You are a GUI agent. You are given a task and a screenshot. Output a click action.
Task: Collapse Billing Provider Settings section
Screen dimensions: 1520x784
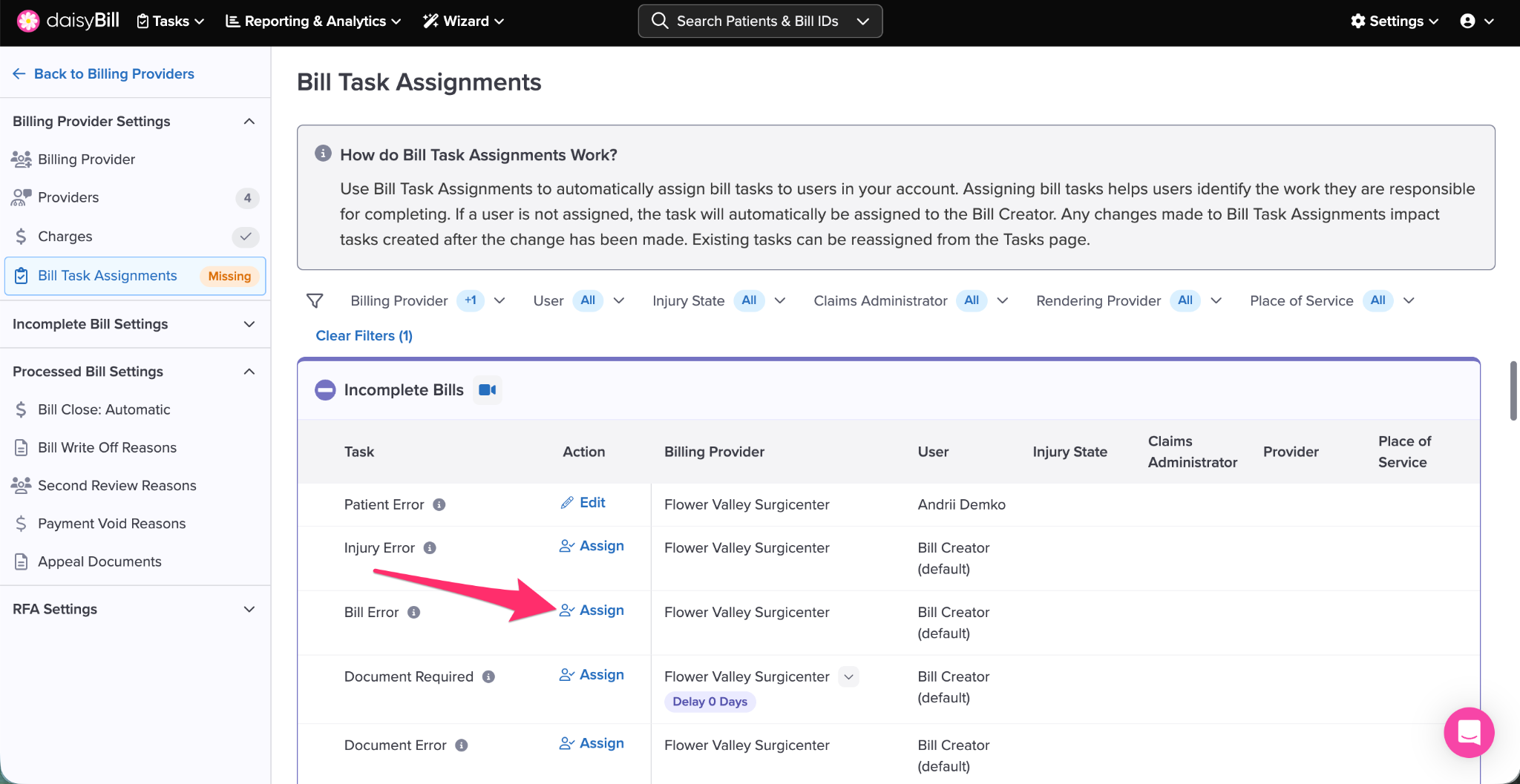pos(249,122)
